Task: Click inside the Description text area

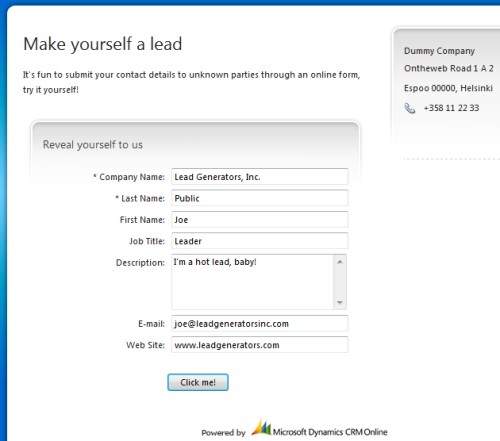Action: tap(252, 282)
